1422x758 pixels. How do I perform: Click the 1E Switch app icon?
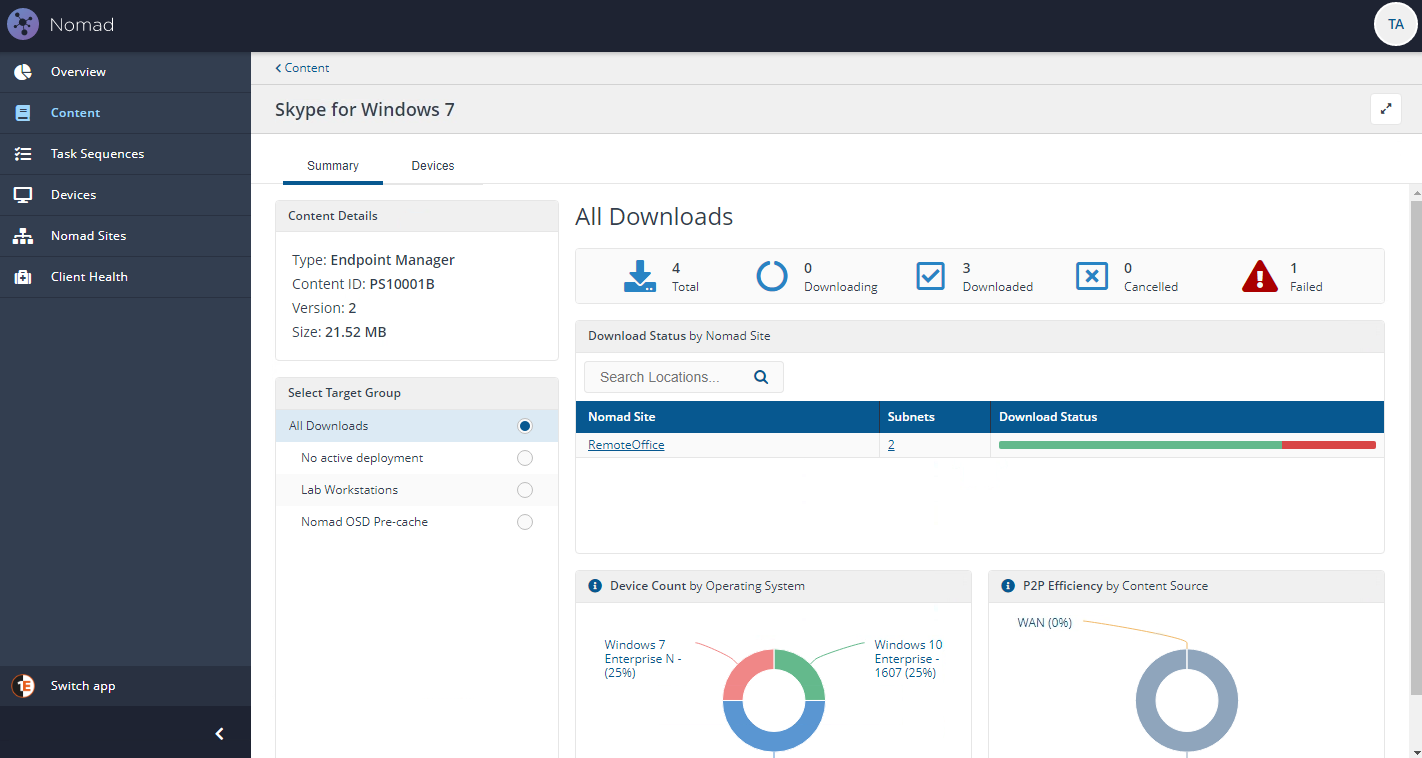[x=23, y=686]
